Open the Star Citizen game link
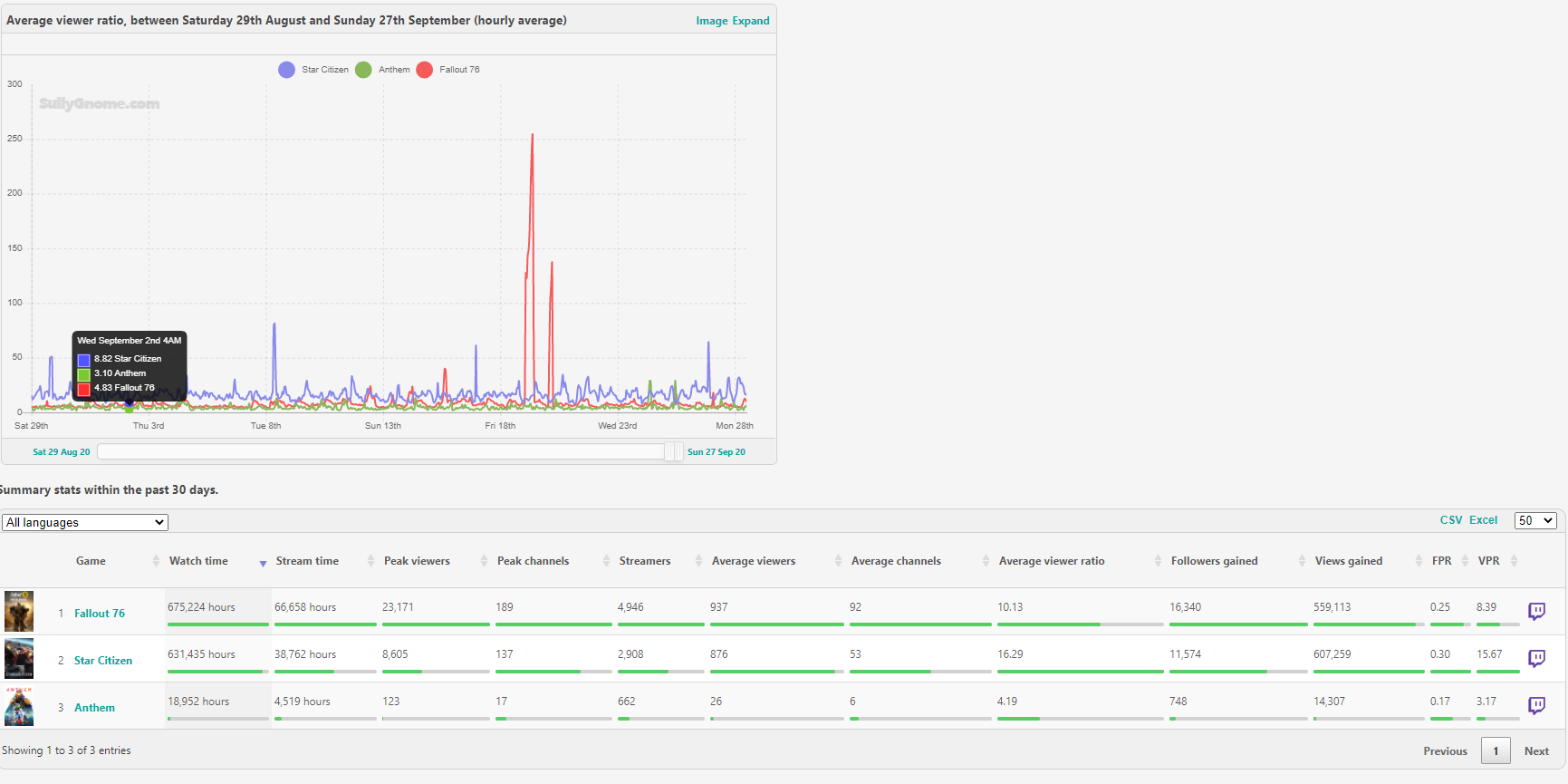This screenshot has width=1568, height=784. click(x=103, y=661)
